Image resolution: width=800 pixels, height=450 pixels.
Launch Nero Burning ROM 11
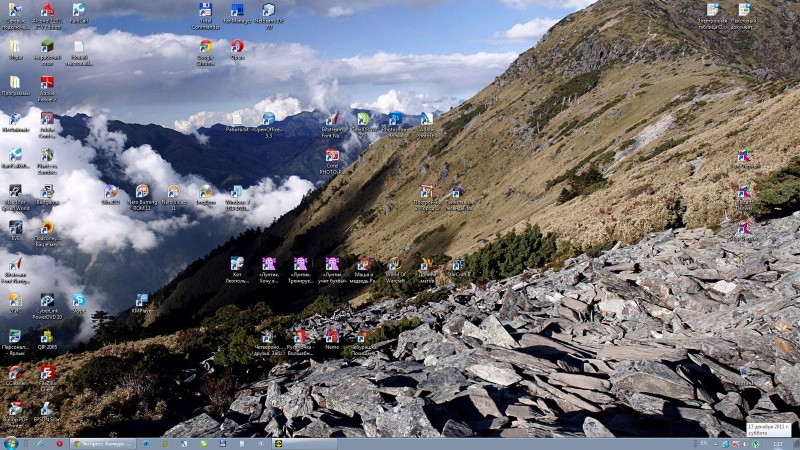tap(142, 191)
